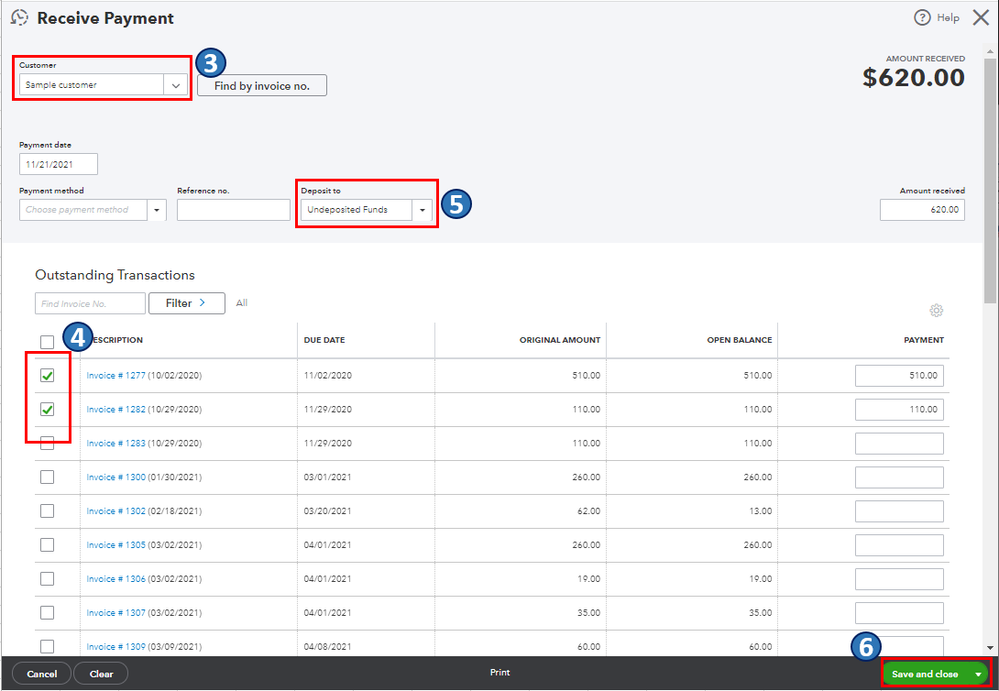
Task: Select the Payment date field
Action: point(59,164)
